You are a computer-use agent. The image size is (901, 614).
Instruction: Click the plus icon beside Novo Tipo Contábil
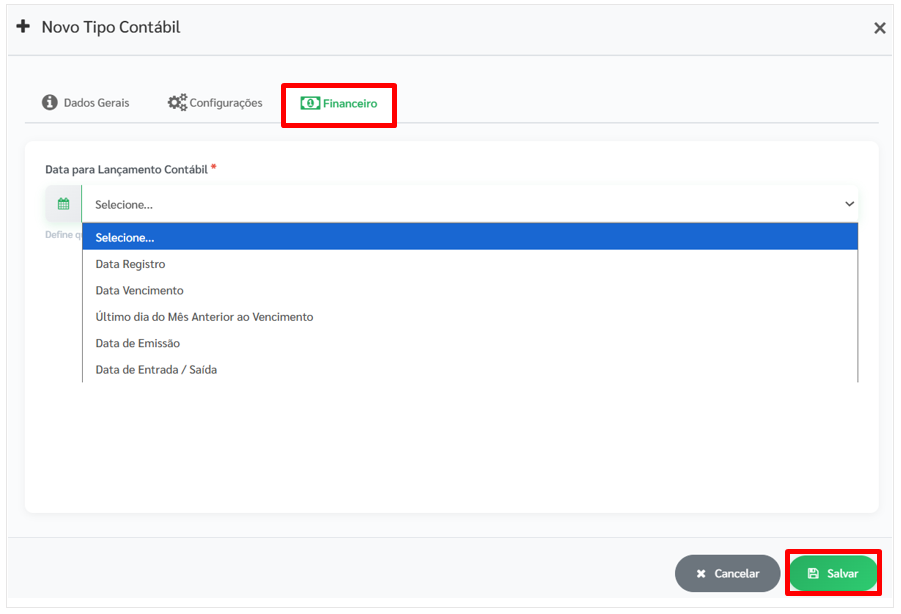pos(23,27)
